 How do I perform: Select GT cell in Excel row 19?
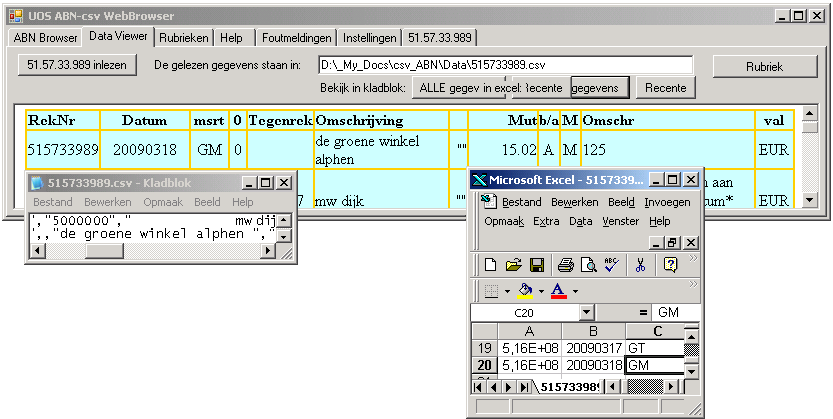(654, 348)
